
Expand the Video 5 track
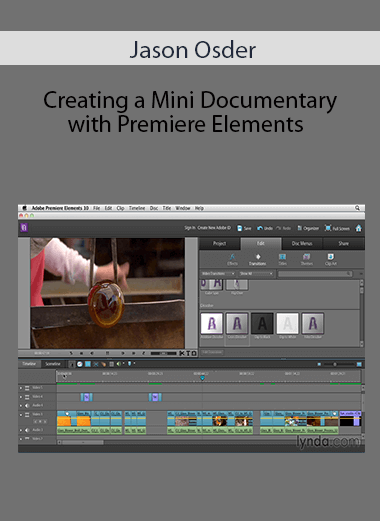pos(21,388)
